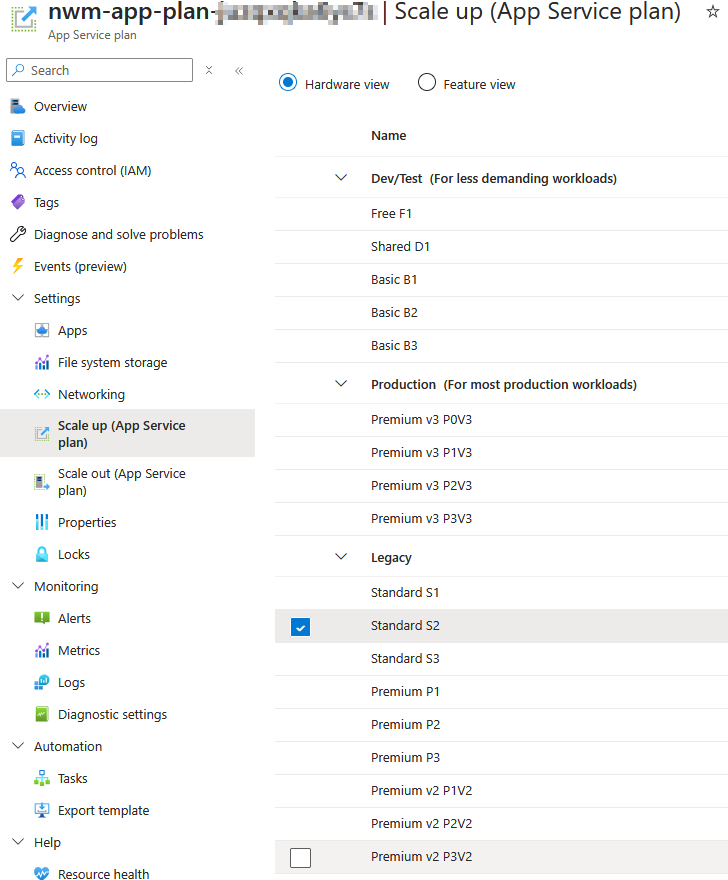
Task: Select the Free F1 row
Action: (501, 214)
